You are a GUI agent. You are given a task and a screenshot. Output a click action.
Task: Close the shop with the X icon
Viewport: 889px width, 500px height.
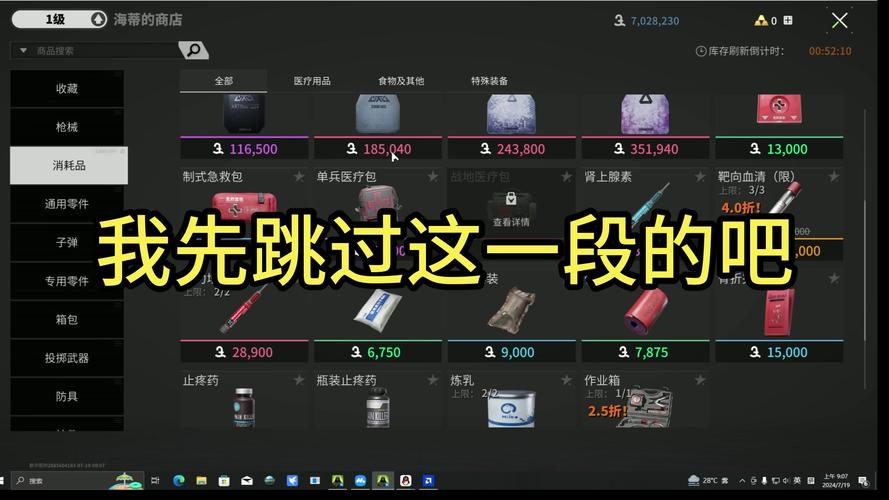(x=840, y=20)
